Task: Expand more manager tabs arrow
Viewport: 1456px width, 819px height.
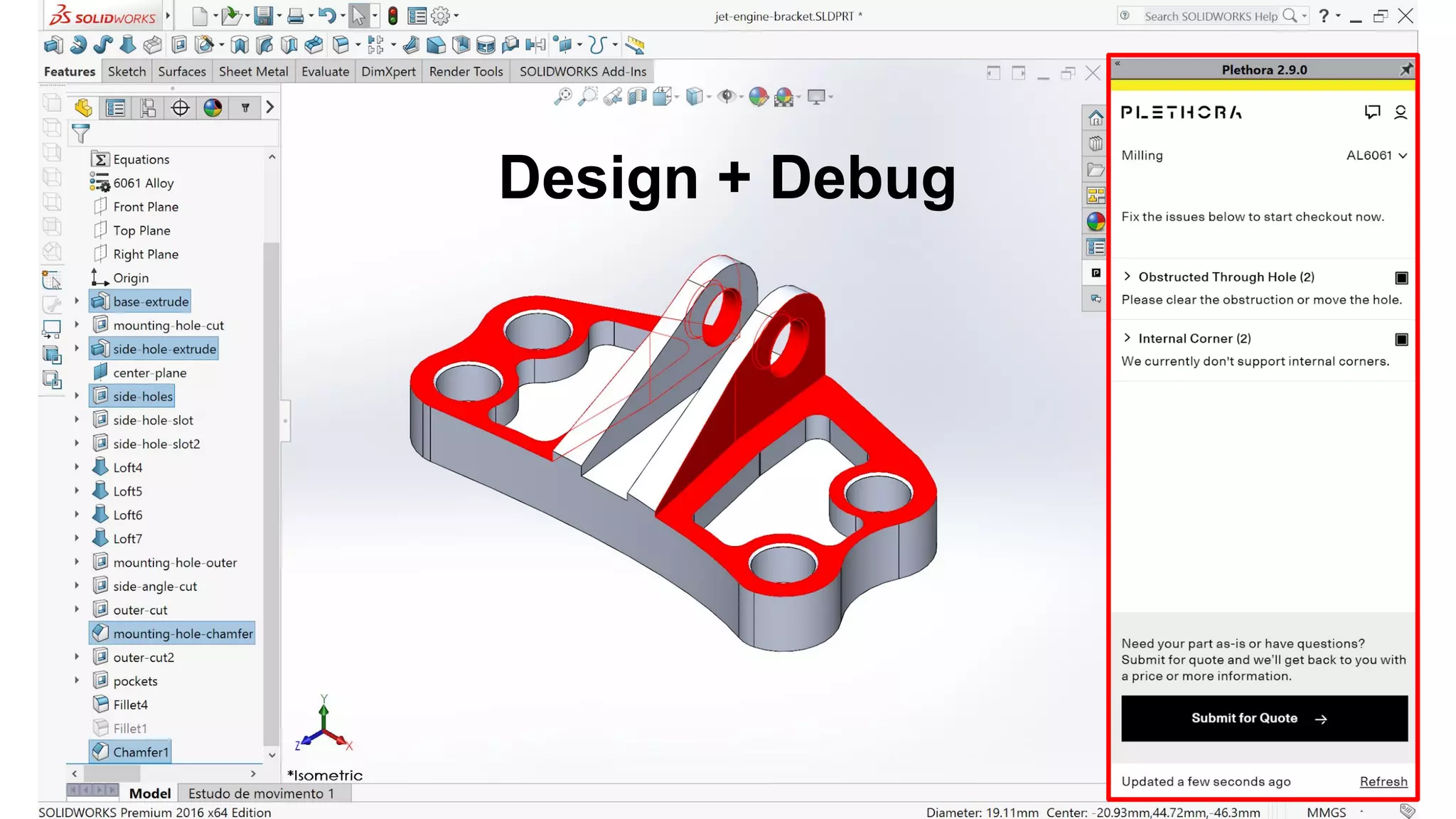Action: click(x=270, y=107)
